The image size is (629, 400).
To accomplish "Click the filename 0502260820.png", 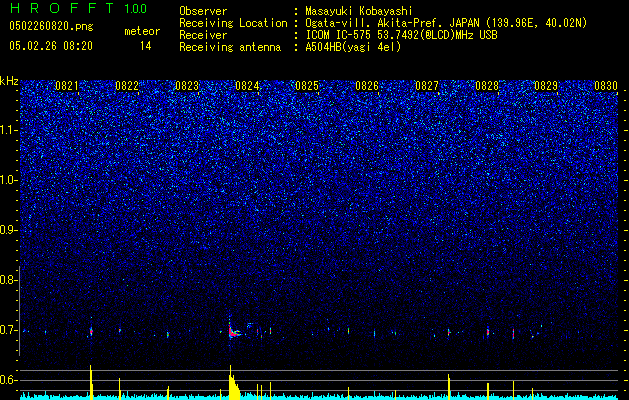I will click(51, 26).
